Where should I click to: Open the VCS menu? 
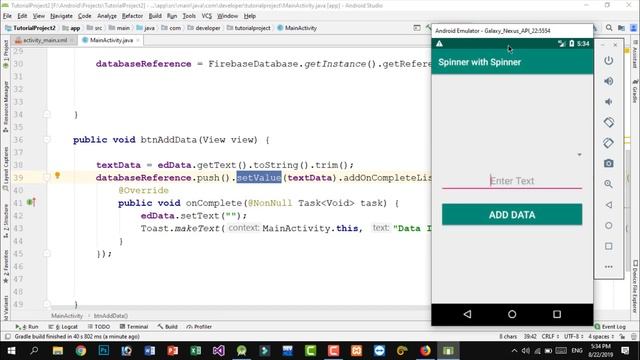(x=207, y=16)
